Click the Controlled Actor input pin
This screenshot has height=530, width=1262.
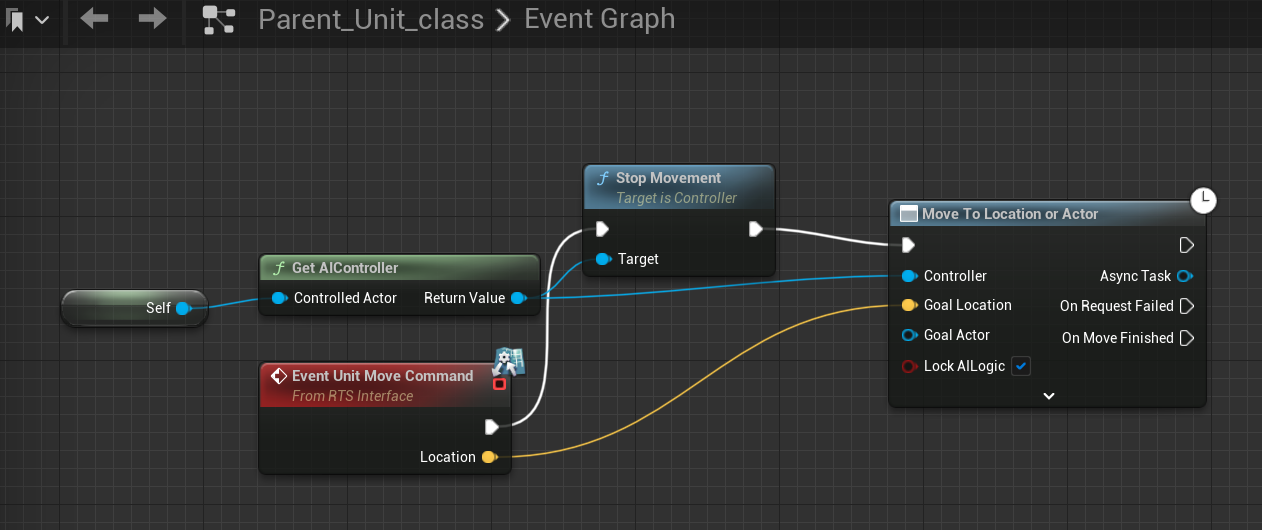tap(279, 298)
